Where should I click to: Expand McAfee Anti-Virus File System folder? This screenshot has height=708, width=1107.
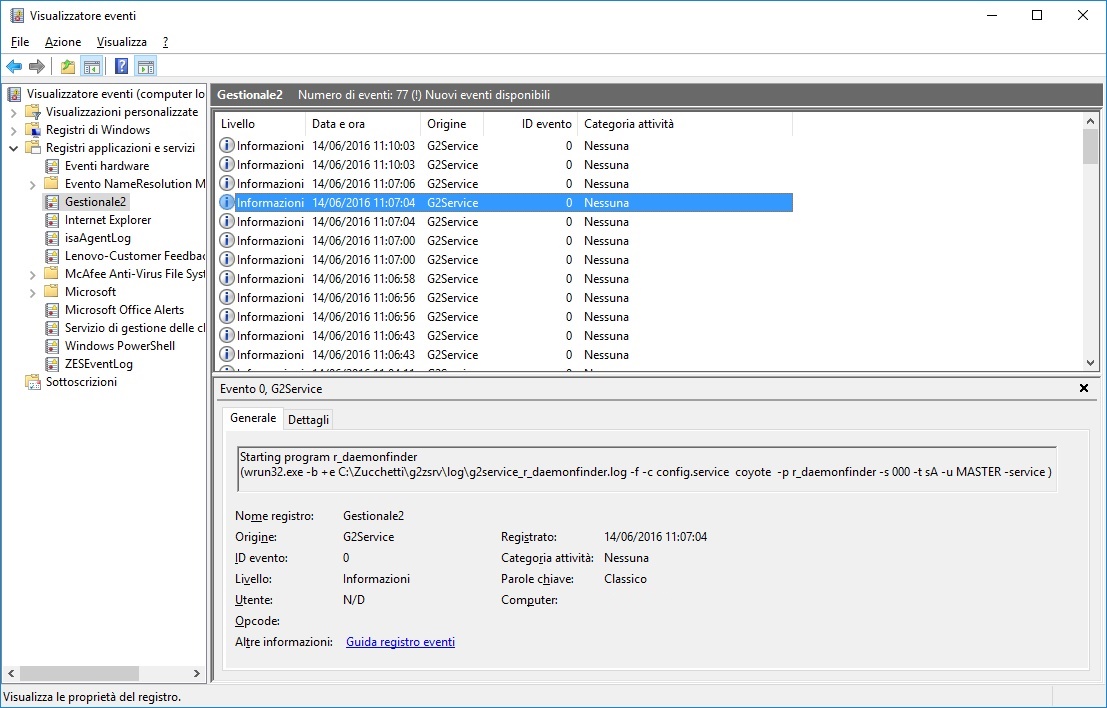click(32, 274)
